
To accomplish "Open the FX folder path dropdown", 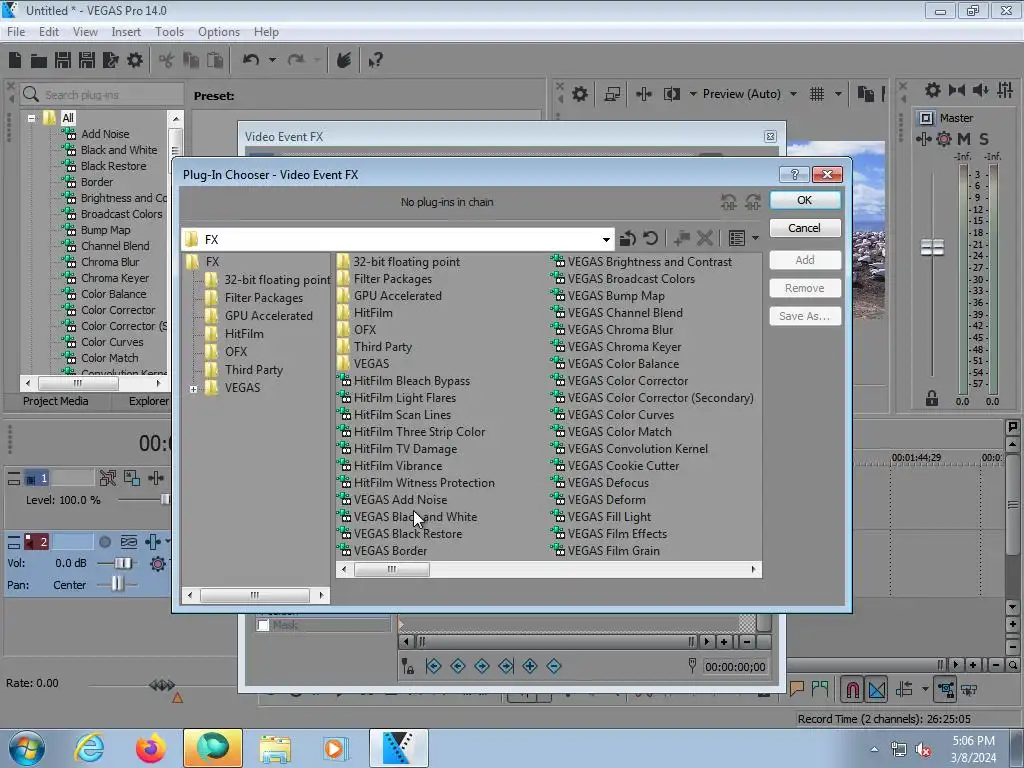I will pos(606,240).
